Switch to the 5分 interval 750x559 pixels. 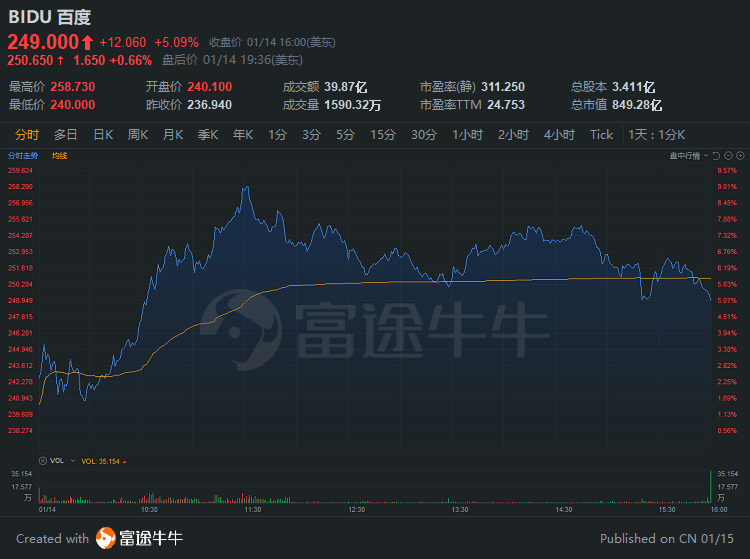point(345,135)
